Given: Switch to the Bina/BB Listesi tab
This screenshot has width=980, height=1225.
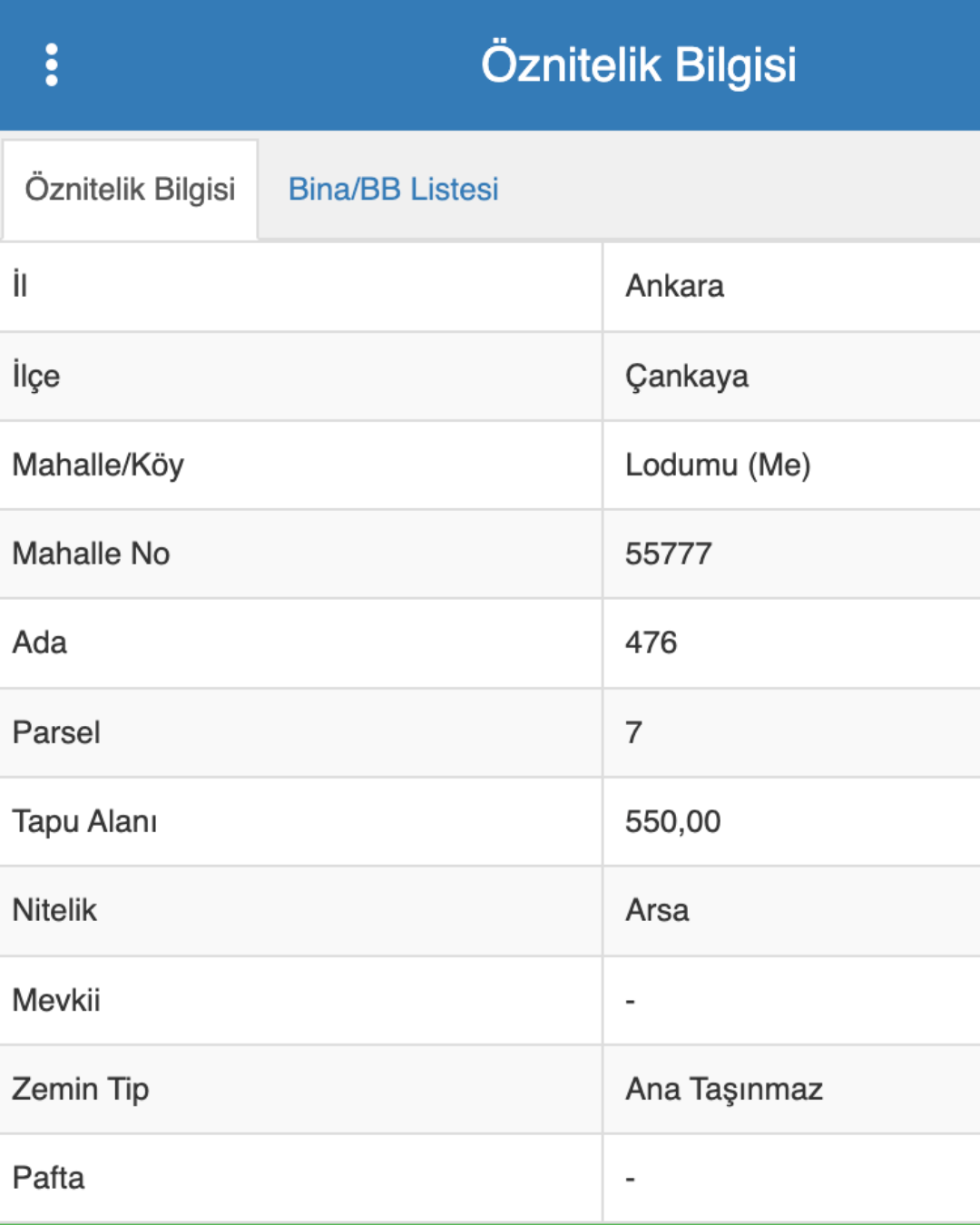Looking at the screenshot, I should 393,189.
